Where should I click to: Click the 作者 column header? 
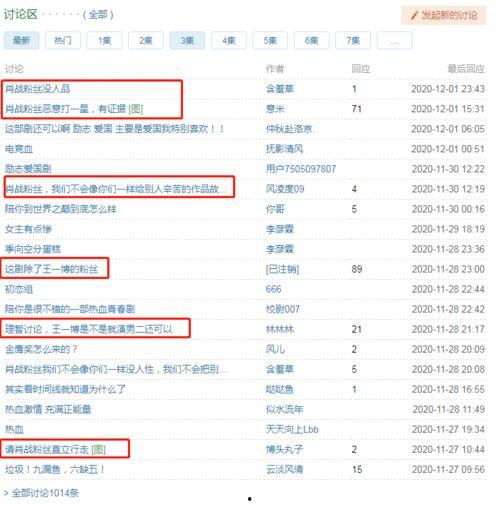pos(275,69)
